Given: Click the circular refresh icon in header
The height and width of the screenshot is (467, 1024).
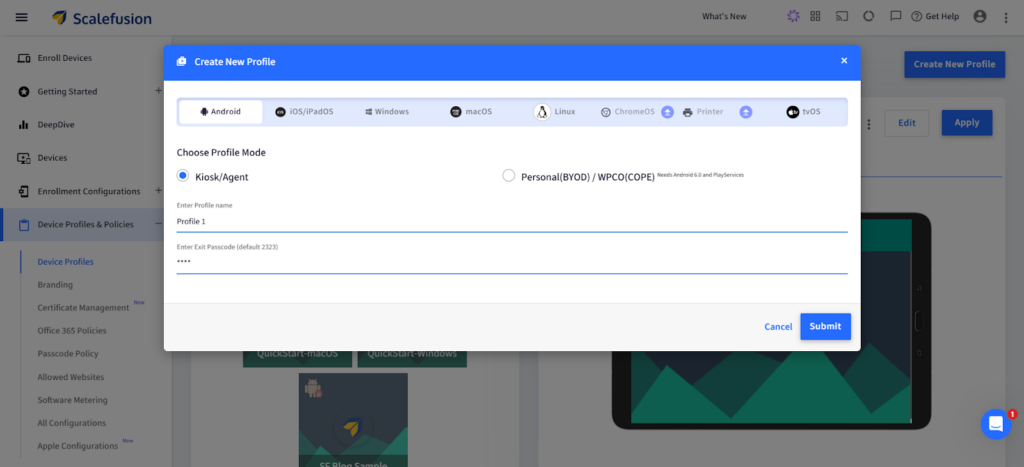Looking at the screenshot, I should 869,16.
